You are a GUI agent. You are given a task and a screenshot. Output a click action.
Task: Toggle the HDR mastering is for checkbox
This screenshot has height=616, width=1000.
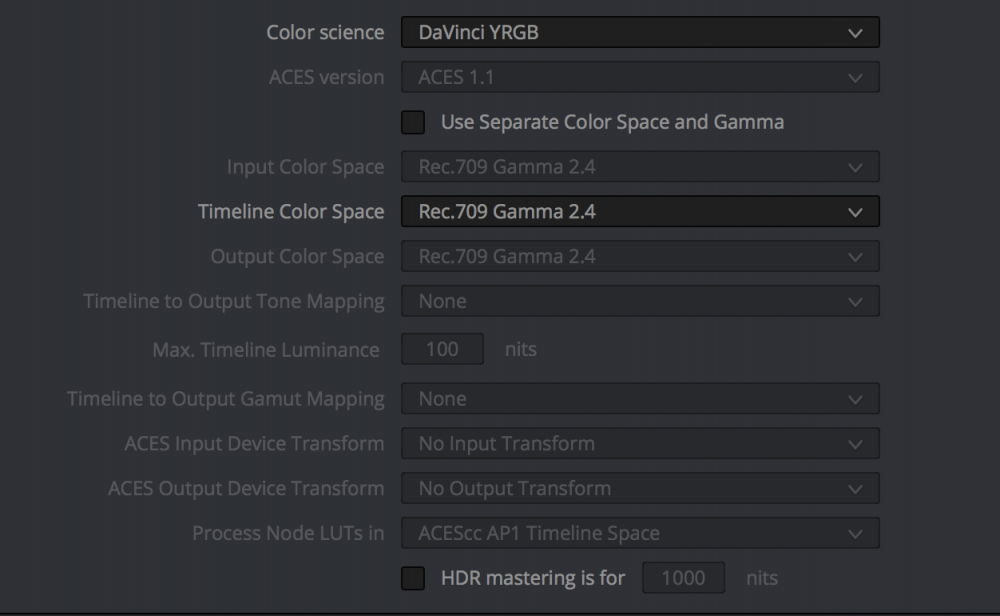(x=413, y=578)
